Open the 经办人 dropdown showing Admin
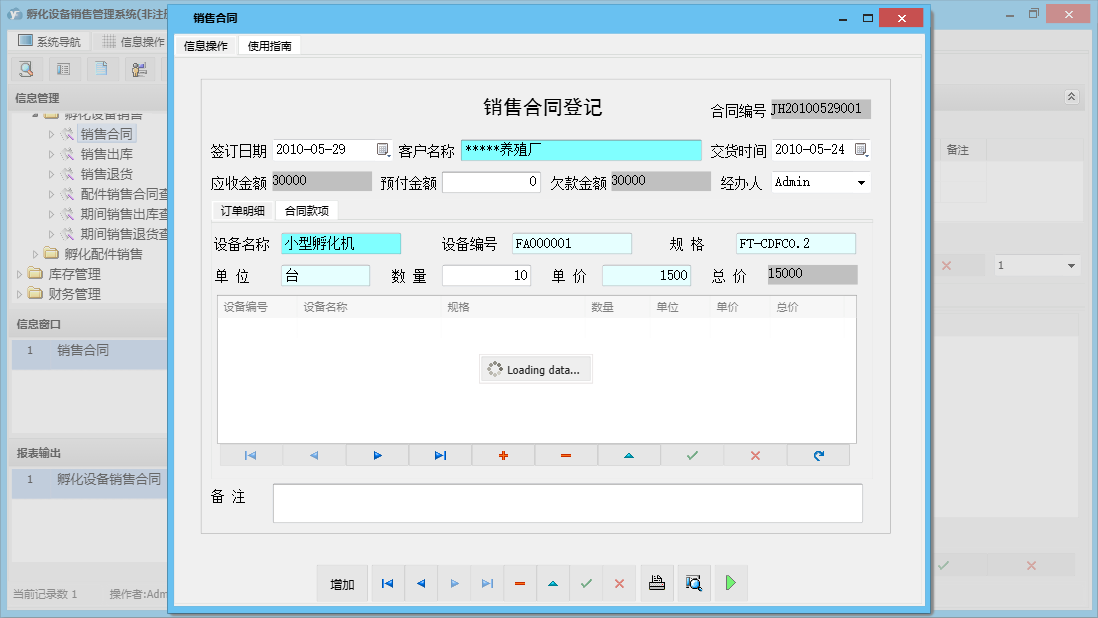 861,182
